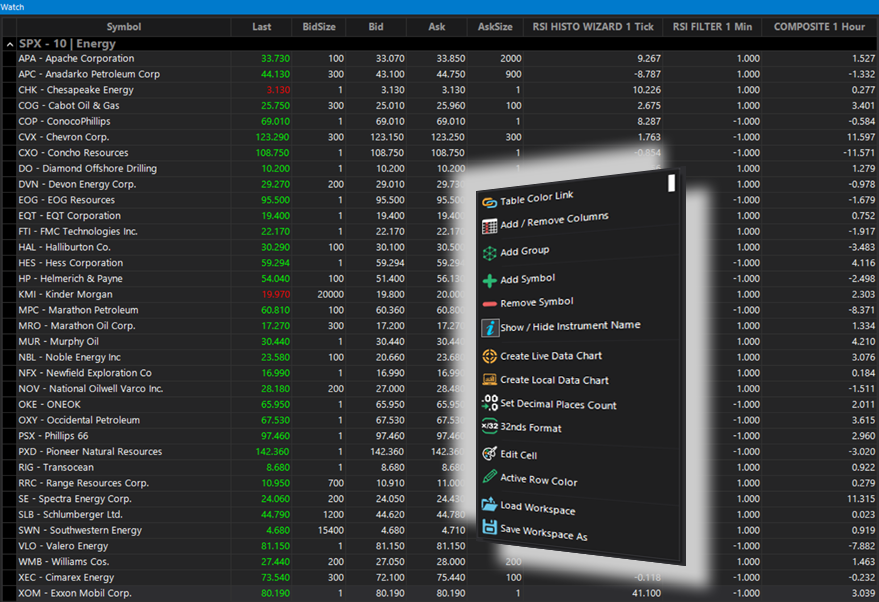Click Valero Energy's last price 81.150
The height and width of the screenshot is (602, 879).
pos(275,545)
